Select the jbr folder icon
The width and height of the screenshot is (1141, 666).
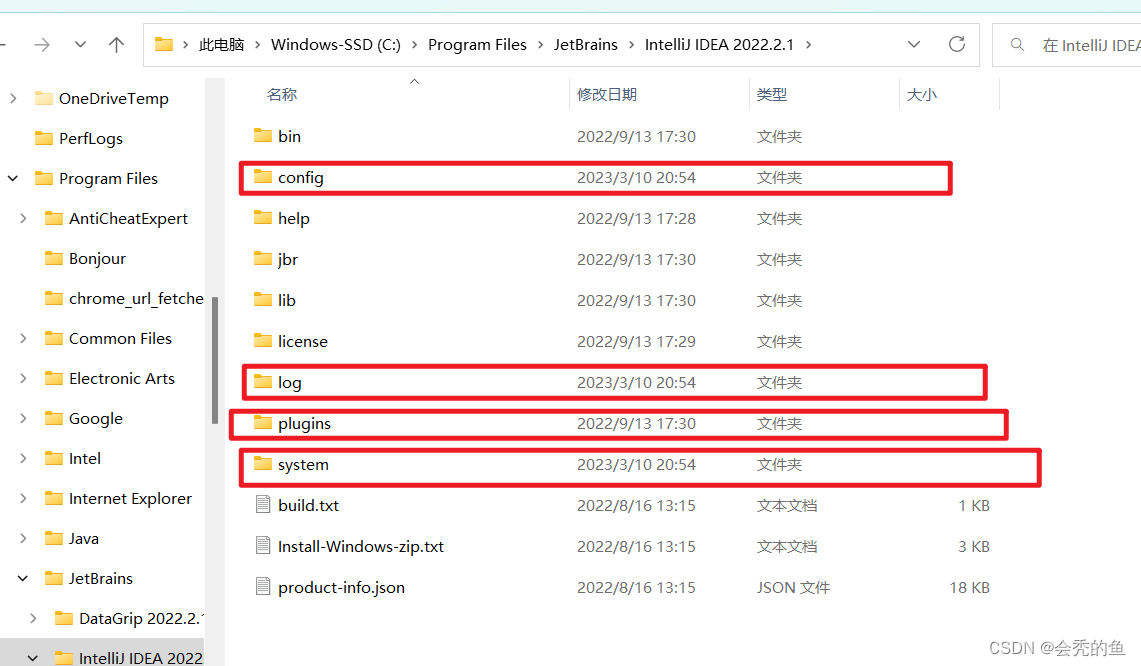coord(263,258)
